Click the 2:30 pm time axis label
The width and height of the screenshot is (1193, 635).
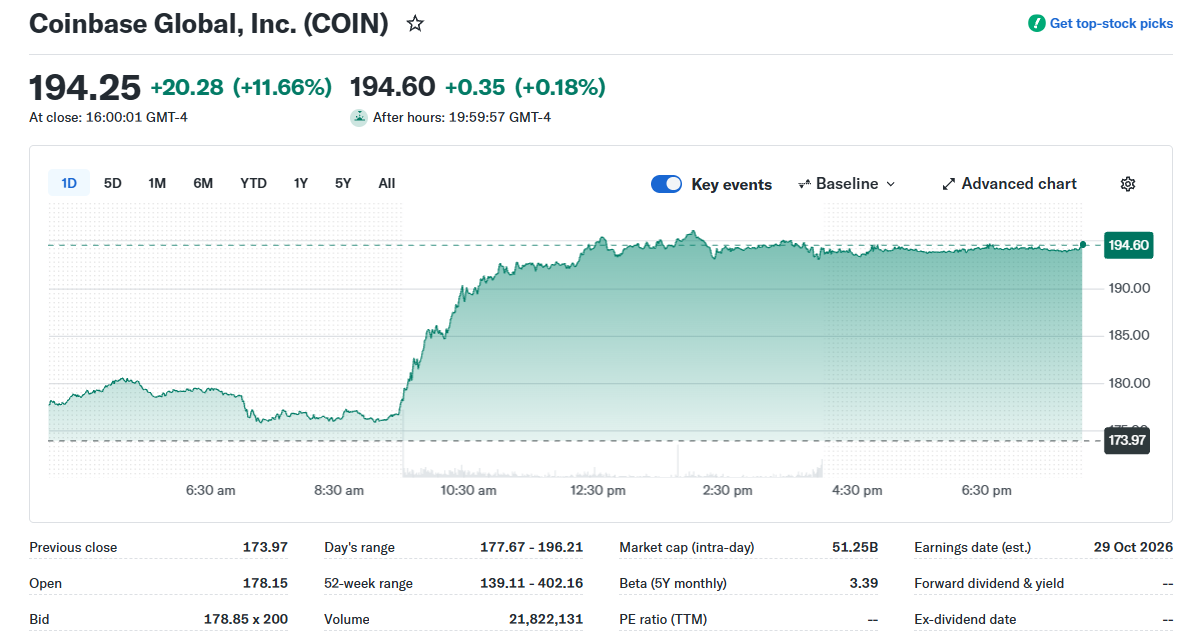(x=727, y=491)
